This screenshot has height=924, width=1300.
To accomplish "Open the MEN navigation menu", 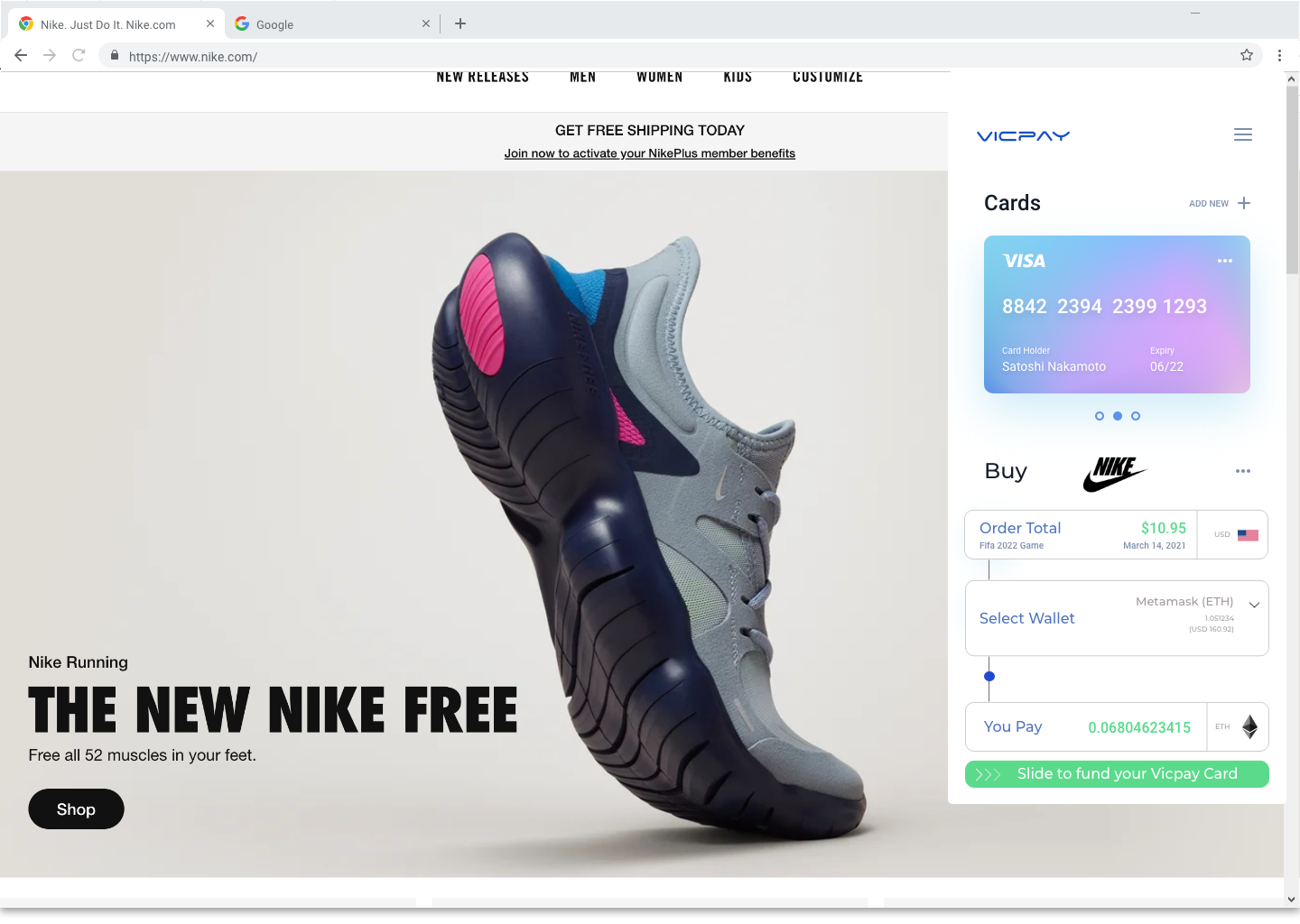I will coord(582,77).
